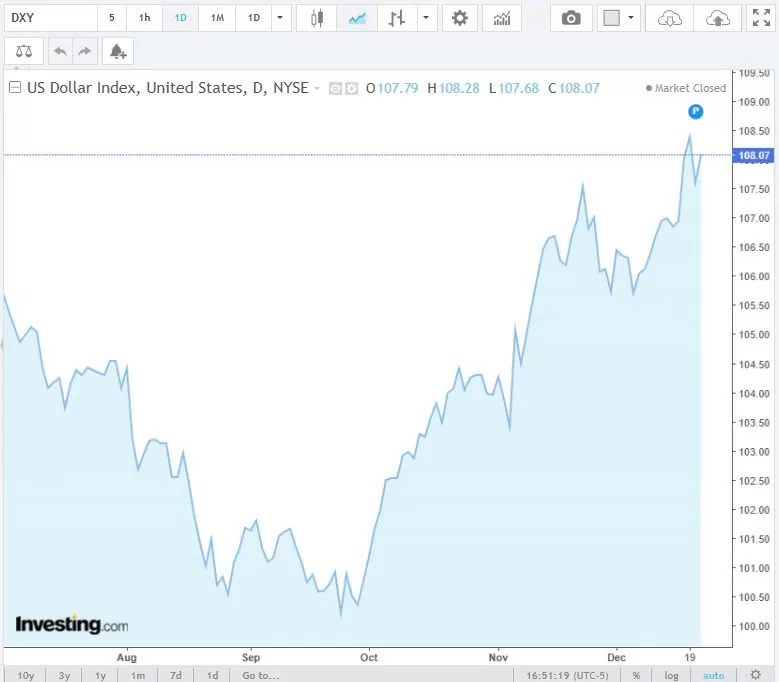Toggle percentage scale with % button

(x=636, y=675)
